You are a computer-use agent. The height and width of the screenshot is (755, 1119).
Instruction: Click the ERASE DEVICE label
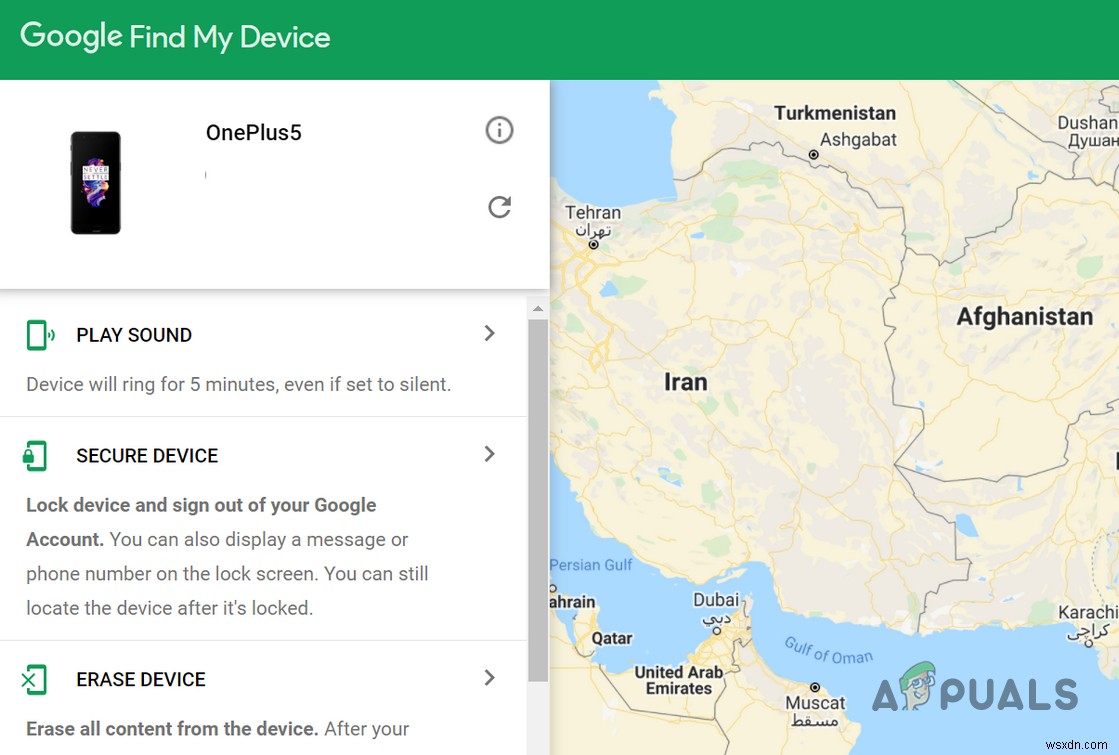click(140, 679)
